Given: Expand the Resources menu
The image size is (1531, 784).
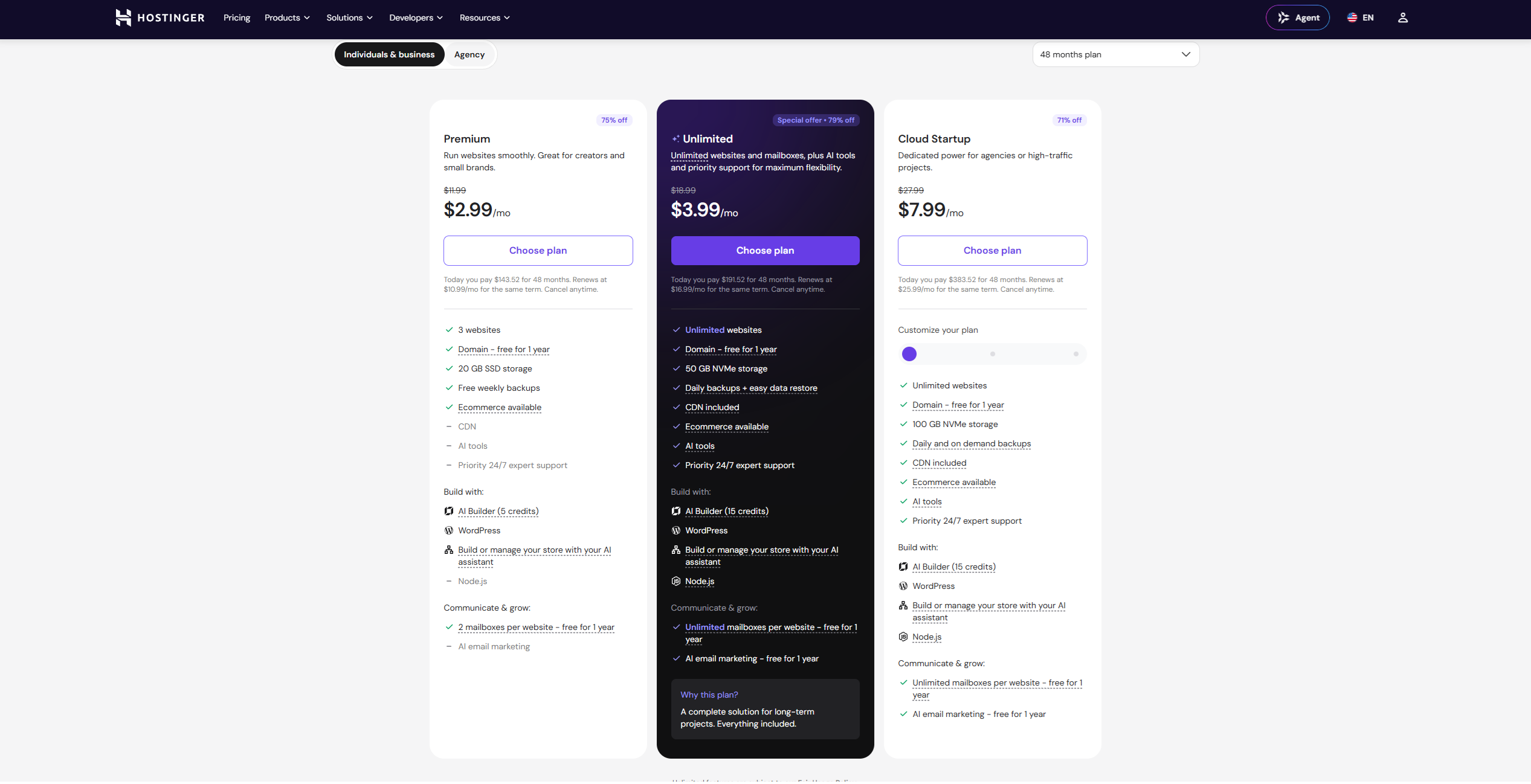Looking at the screenshot, I should (485, 18).
